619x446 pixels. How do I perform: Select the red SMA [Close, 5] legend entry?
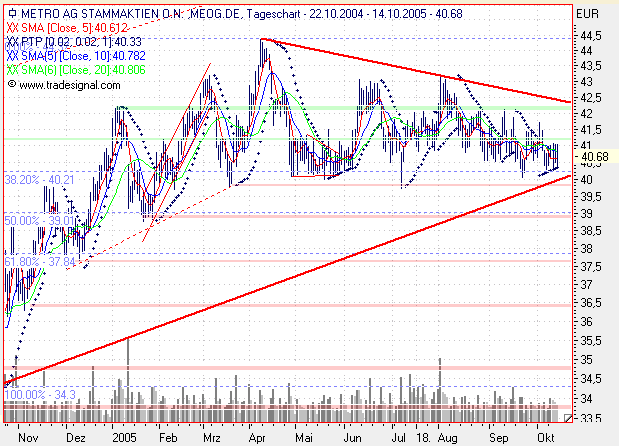tap(67, 28)
